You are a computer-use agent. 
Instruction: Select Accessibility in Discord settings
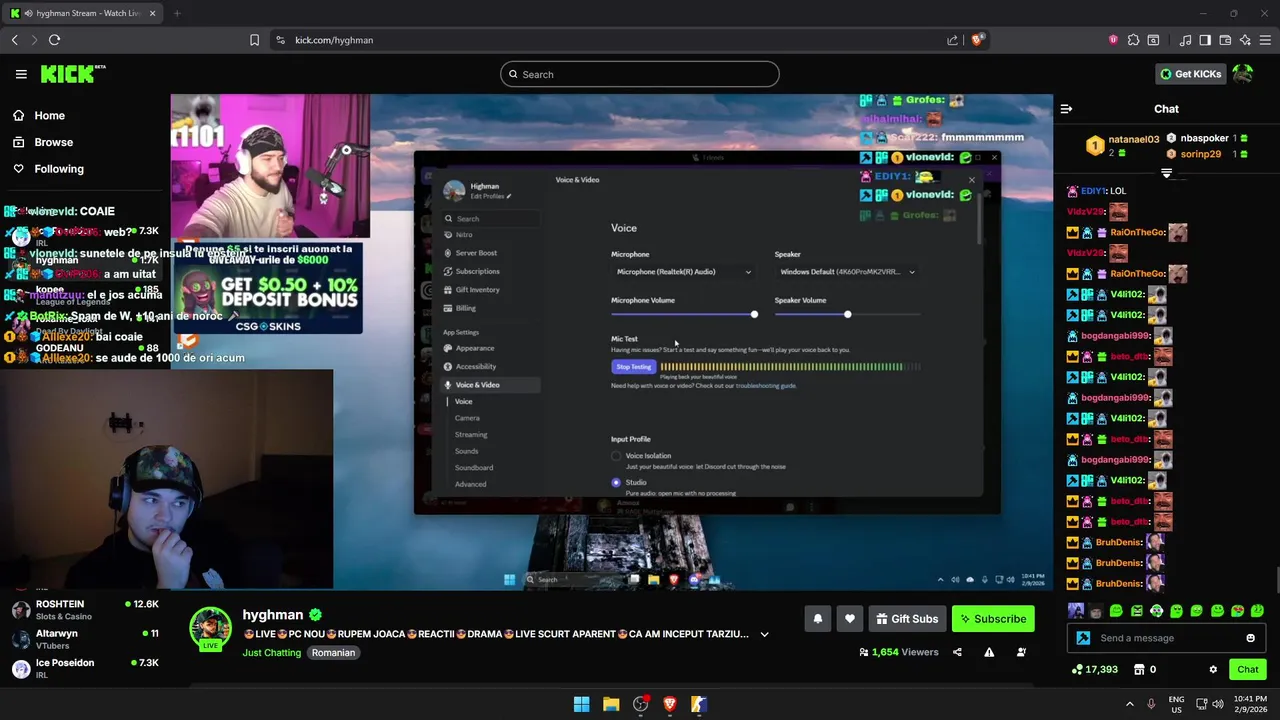[476, 366]
